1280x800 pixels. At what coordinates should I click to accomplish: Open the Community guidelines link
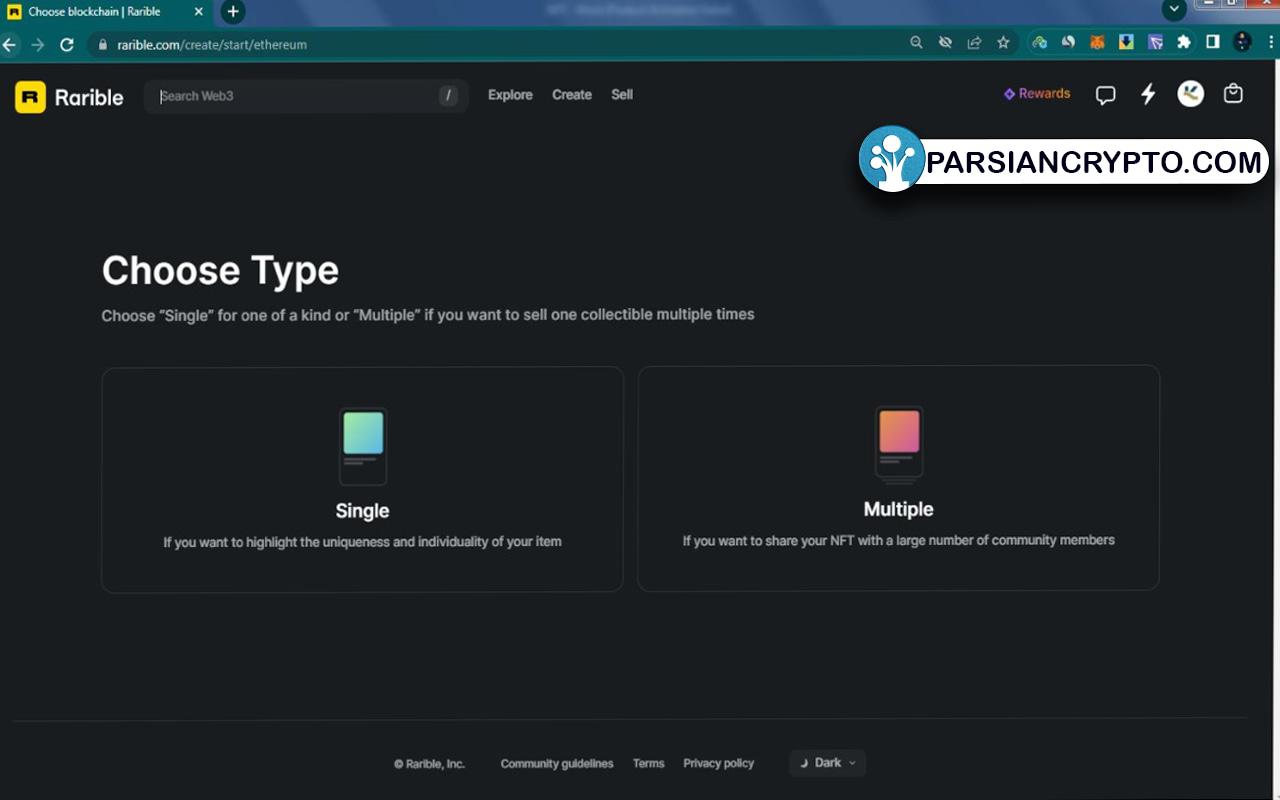[557, 763]
